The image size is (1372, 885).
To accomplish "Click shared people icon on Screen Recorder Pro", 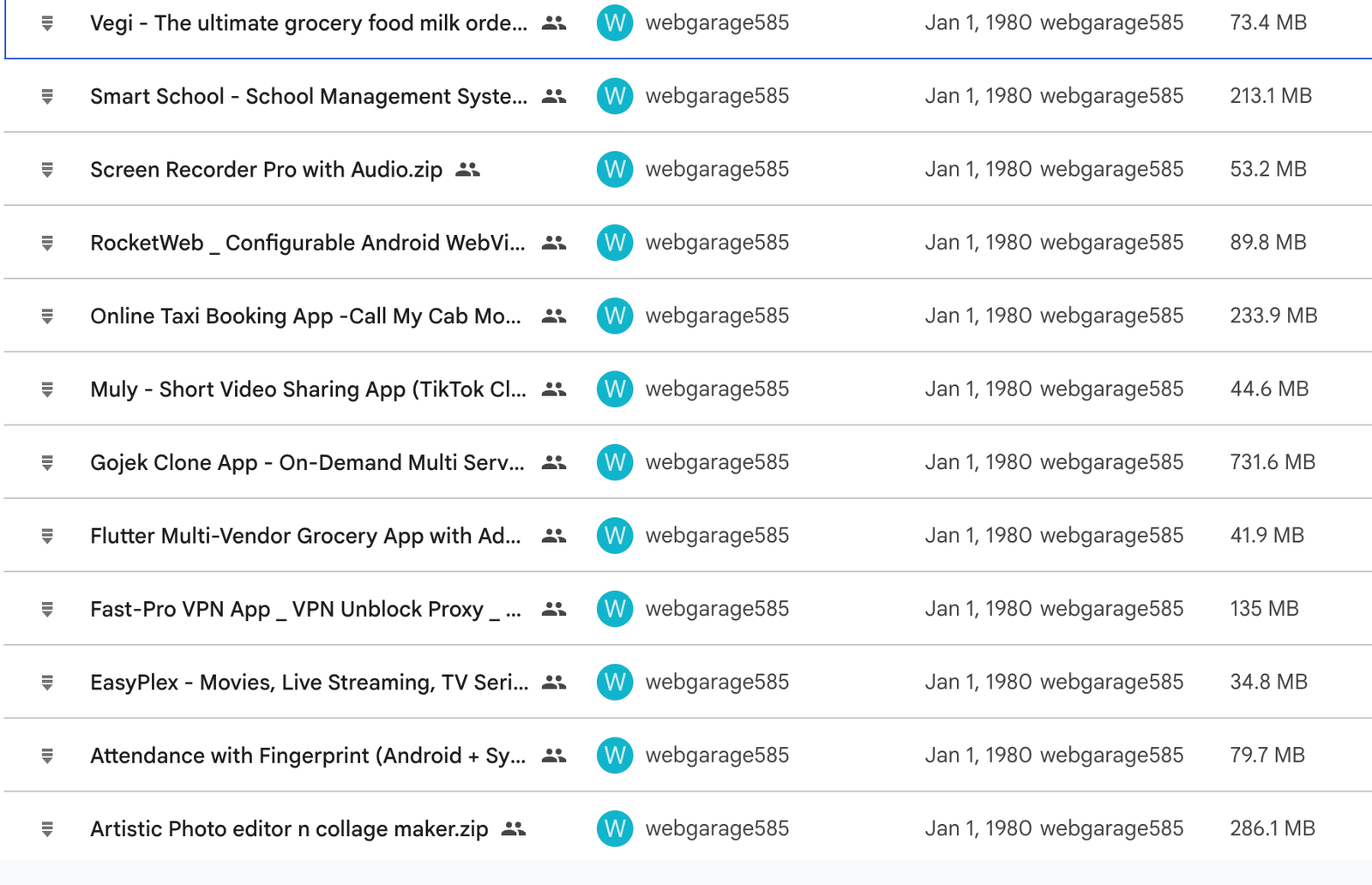I will pos(467,170).
